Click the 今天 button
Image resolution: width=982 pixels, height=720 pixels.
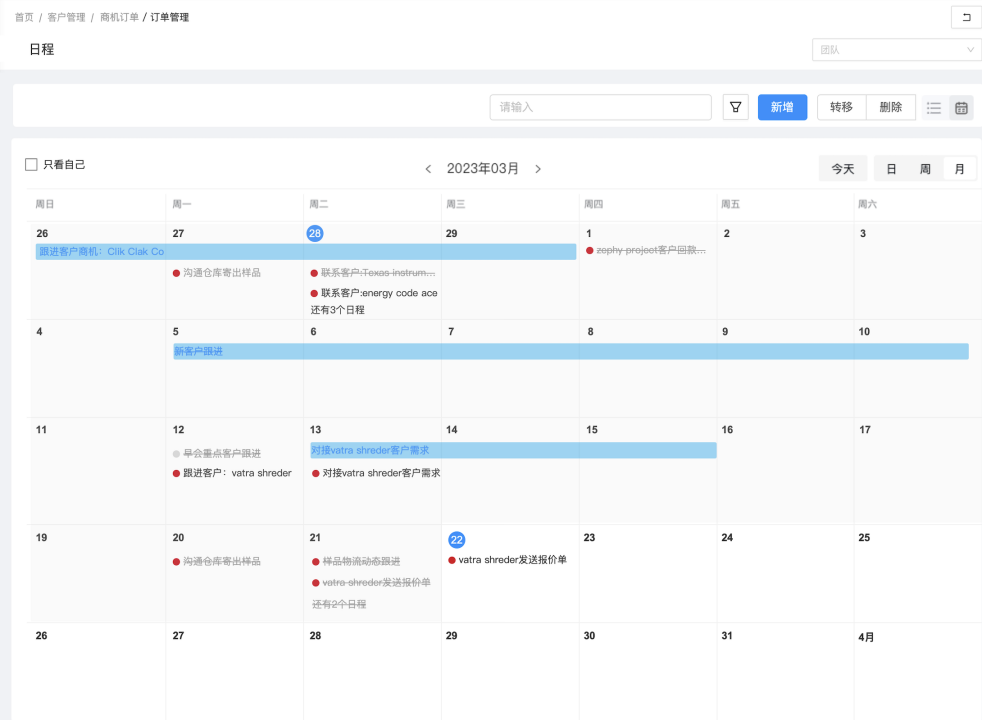coord(842,169)
